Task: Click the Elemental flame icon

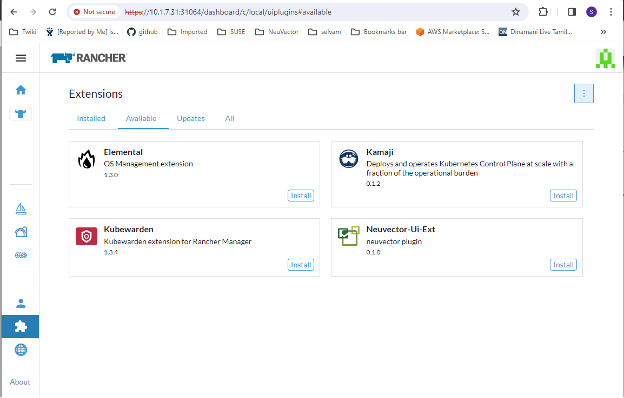Action: pyautogui.click(x=86, y=160)
